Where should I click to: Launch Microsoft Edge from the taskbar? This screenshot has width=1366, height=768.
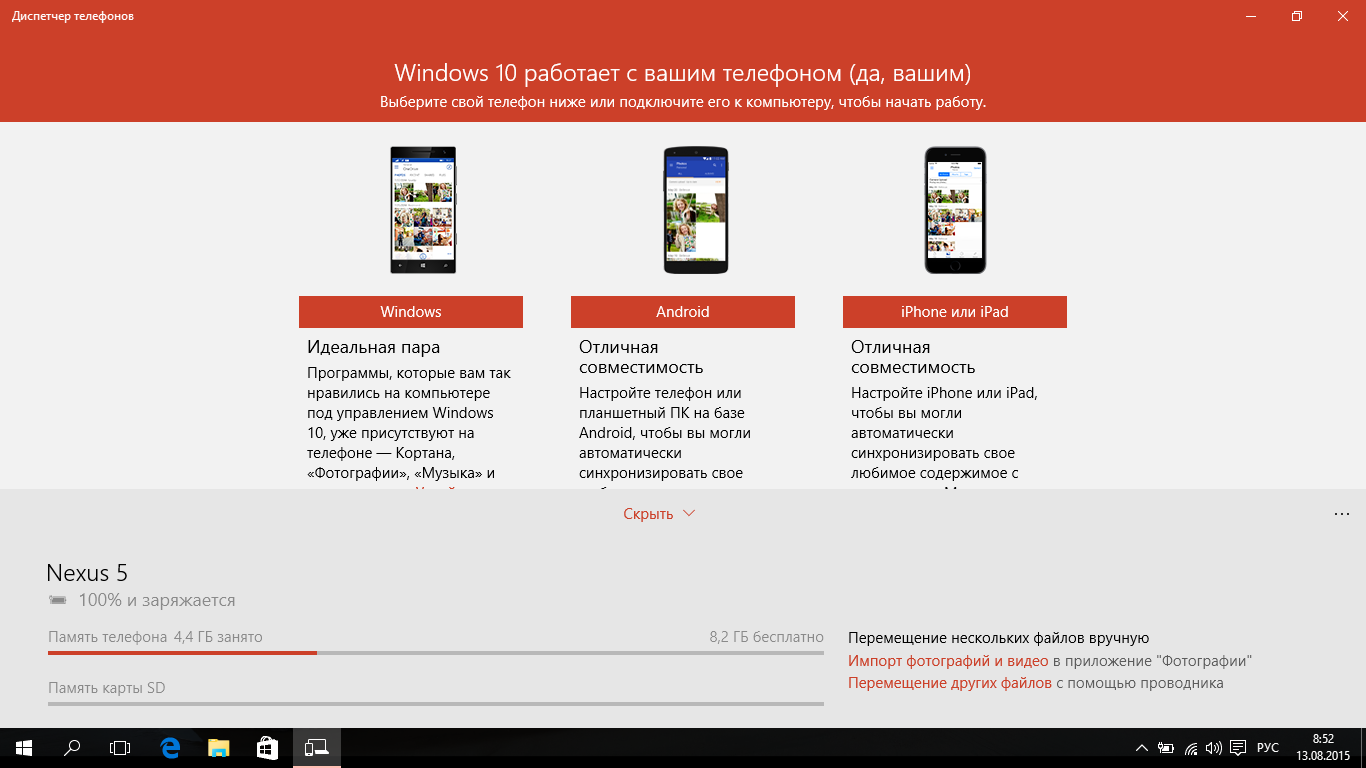pos(170,748)
